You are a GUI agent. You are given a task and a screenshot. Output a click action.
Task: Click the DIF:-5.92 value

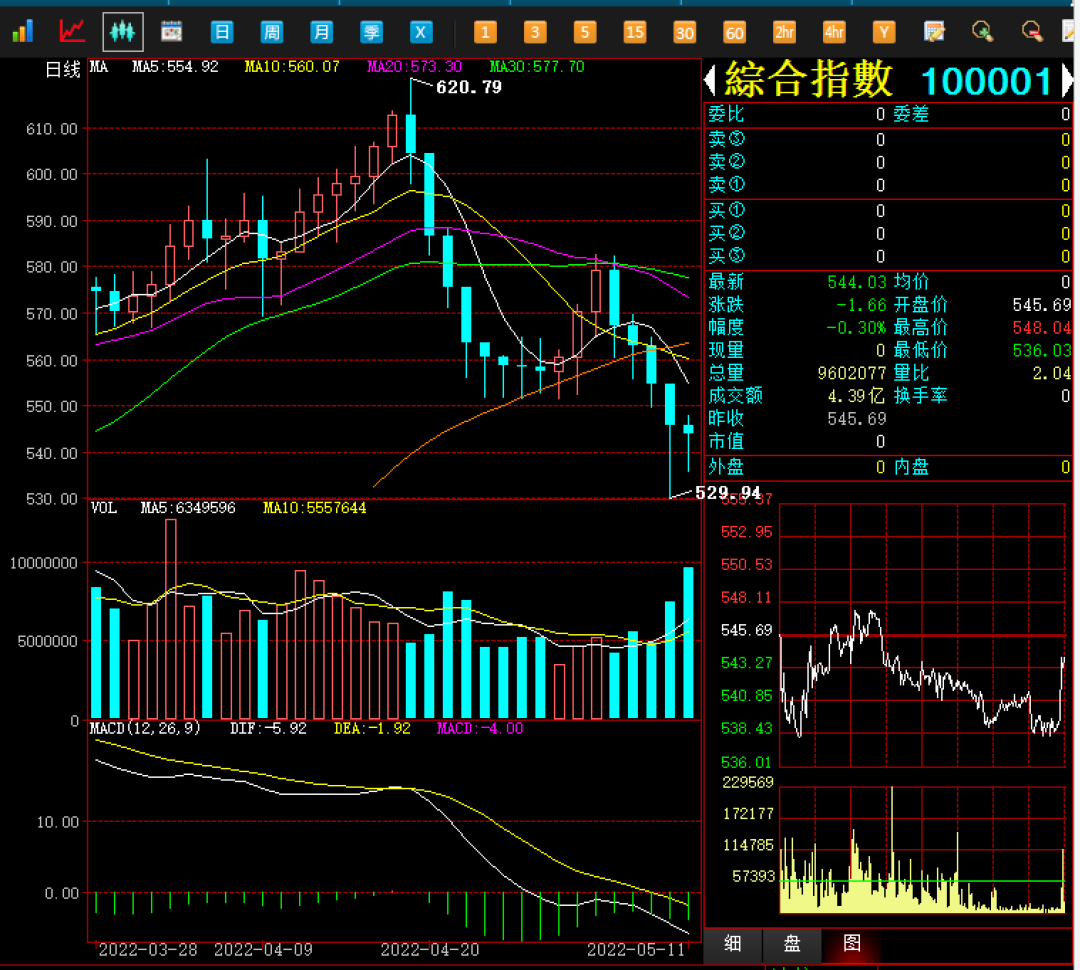[268, 728]
